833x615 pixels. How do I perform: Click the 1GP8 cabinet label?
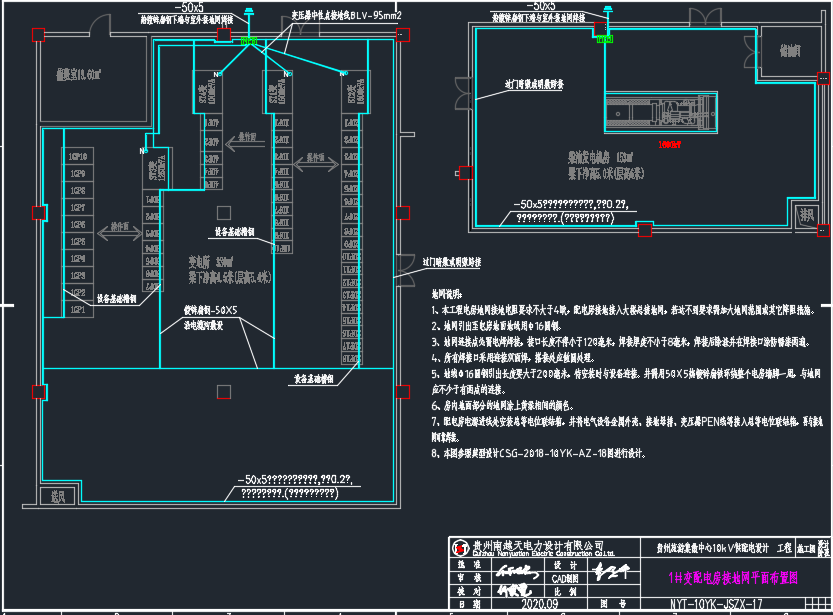[78, 191]
